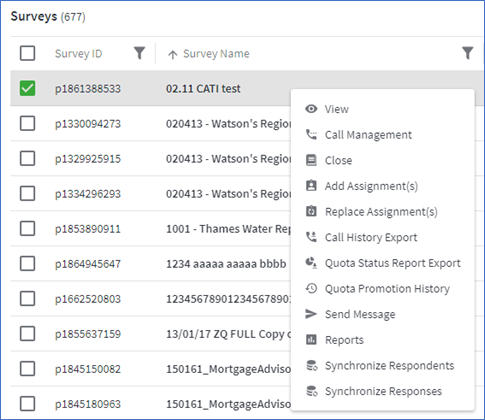The height and width of the screenshot is (420, 485).
Task: Click survey ID p1861388533
Action: [x=88, y=89]
